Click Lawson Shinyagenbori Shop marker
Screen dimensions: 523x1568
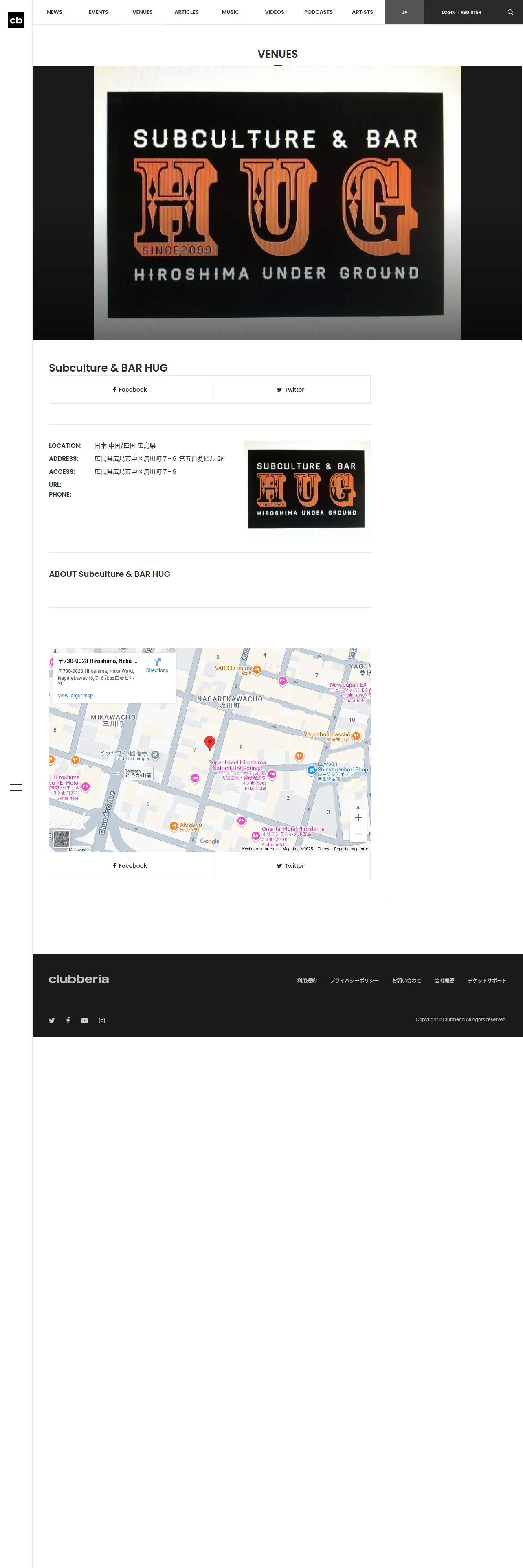tap(311, 770)
